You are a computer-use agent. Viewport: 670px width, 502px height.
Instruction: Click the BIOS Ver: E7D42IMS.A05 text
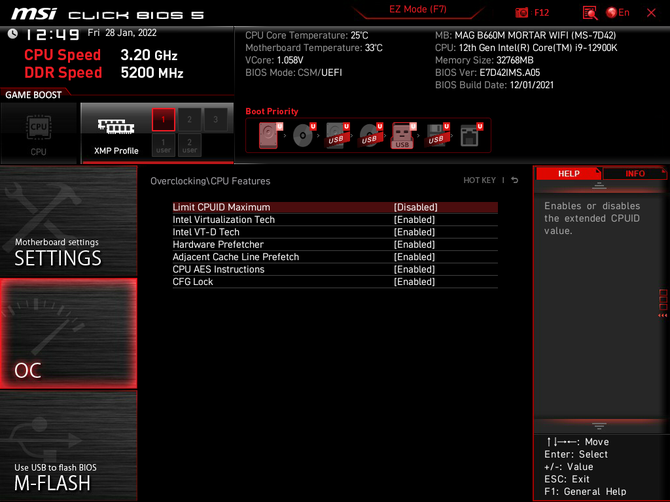(488, 73)
